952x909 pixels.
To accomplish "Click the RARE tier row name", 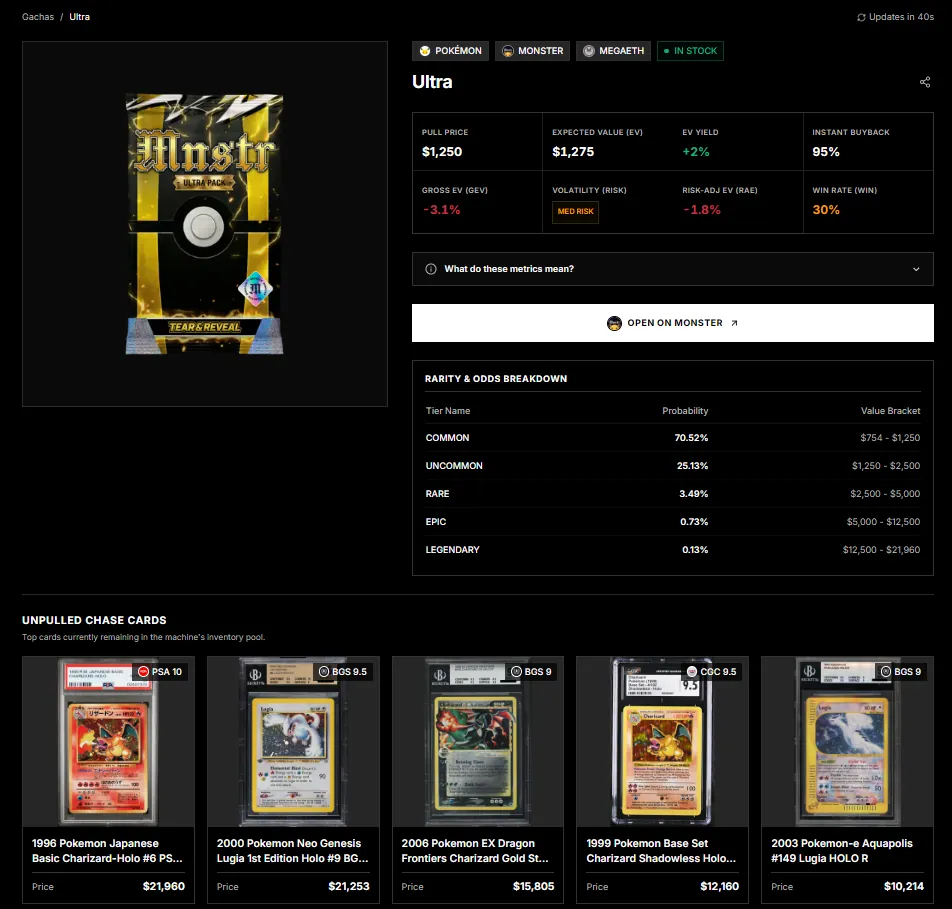I will (x=437, y=494).
